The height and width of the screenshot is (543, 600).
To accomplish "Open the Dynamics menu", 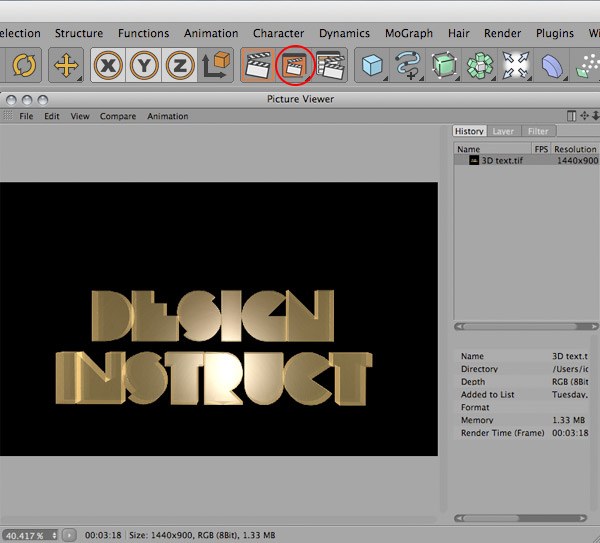I will pyautogui.click(x=344, y=33).
